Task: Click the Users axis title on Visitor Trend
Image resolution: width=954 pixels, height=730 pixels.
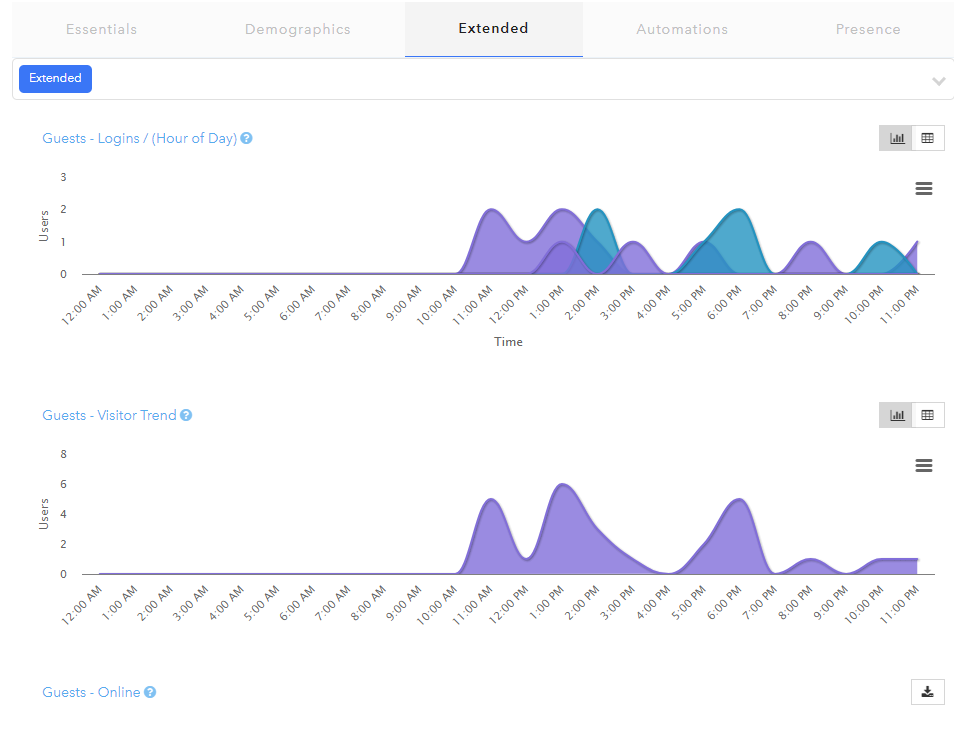Action: tap(44, 514)
